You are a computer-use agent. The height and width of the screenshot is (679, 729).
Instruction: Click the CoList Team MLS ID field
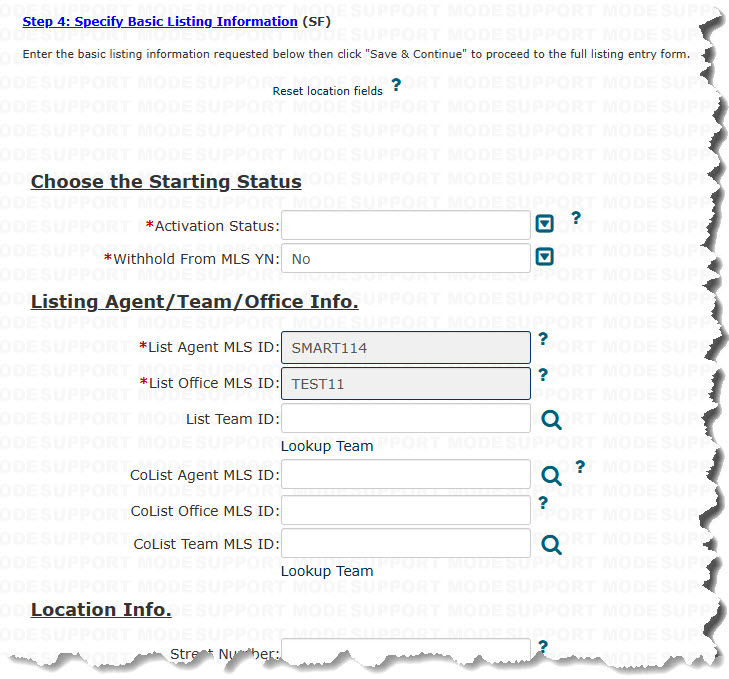click(x=405, y=543)
